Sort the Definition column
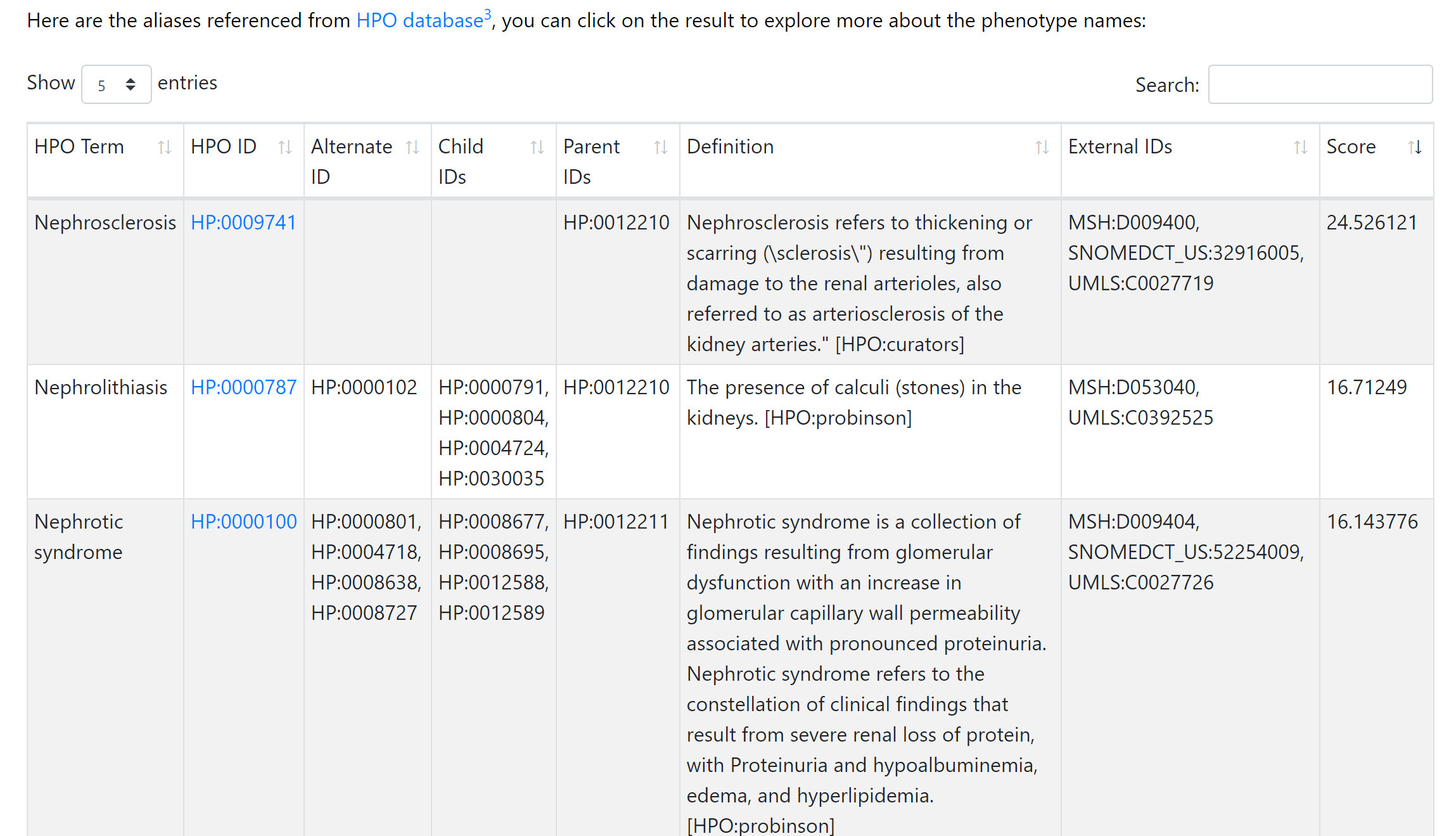The image size is (1456, 836). click(1042, 147)
